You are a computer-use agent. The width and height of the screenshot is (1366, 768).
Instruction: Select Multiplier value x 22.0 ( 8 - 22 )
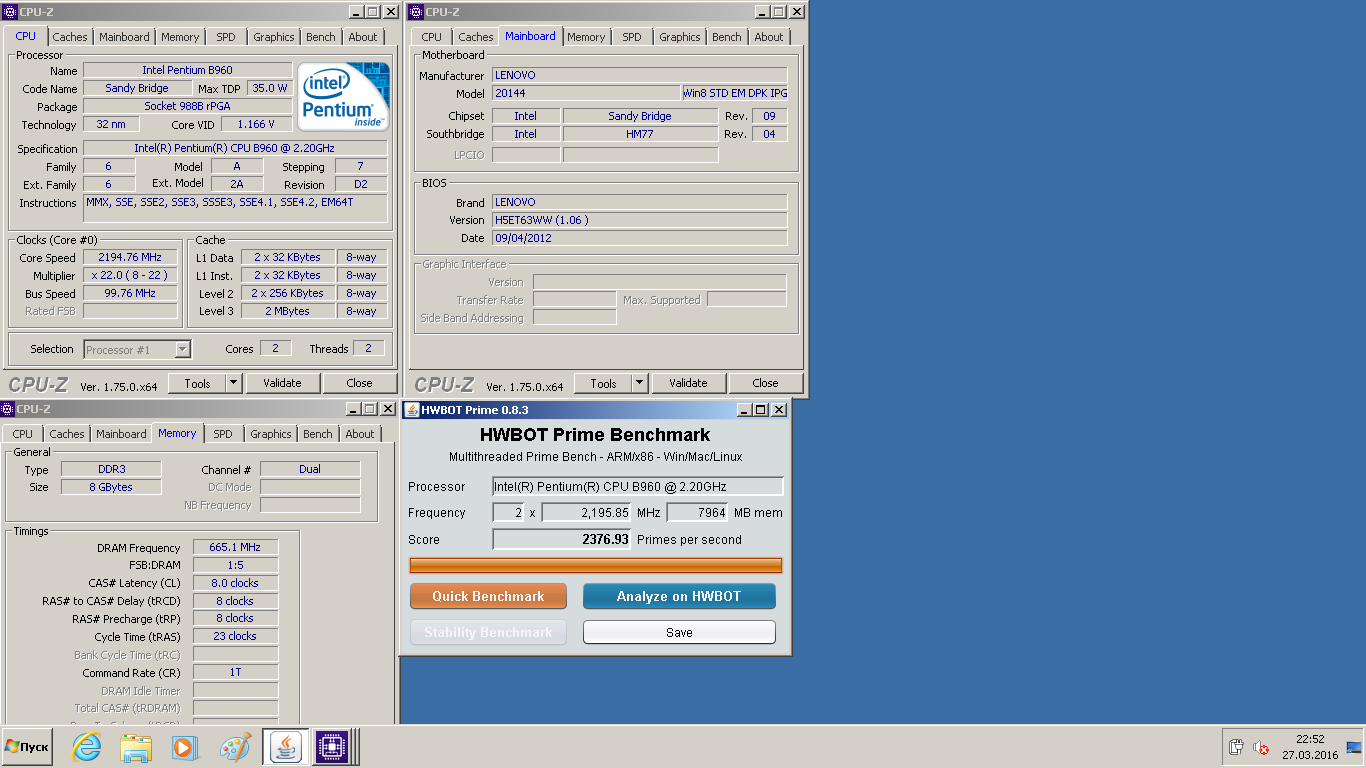[130, 275]
